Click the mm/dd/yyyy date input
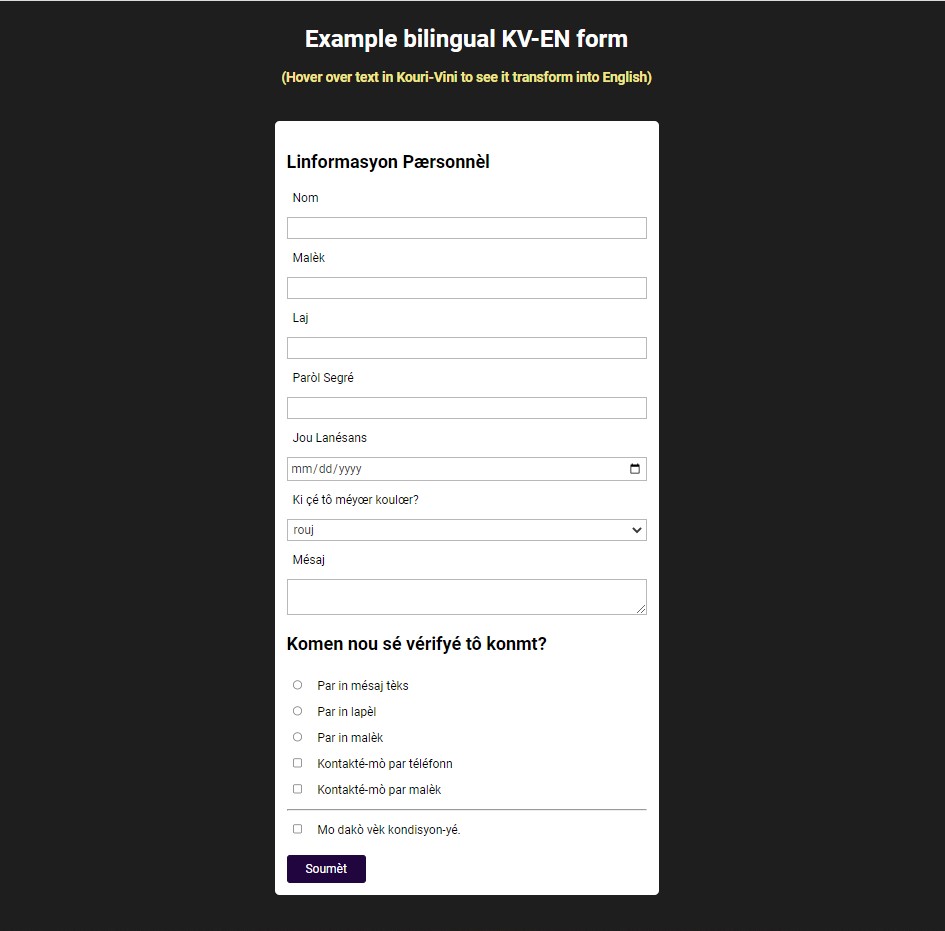This screenshot has width=945, height=931. [x=450, y=468]
